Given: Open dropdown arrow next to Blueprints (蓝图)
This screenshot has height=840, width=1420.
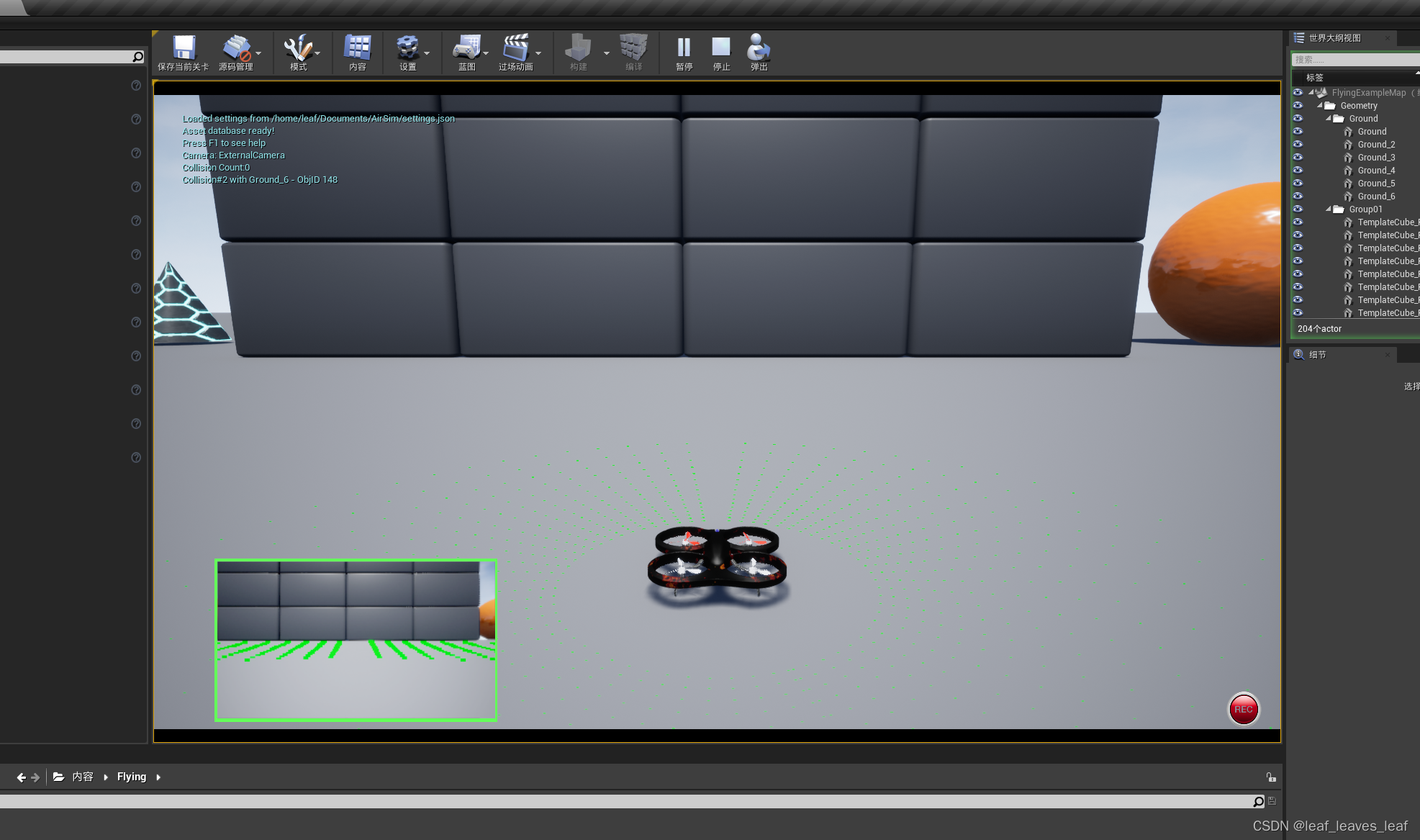Looking at the screenshot, I should (x=486, y=53).
